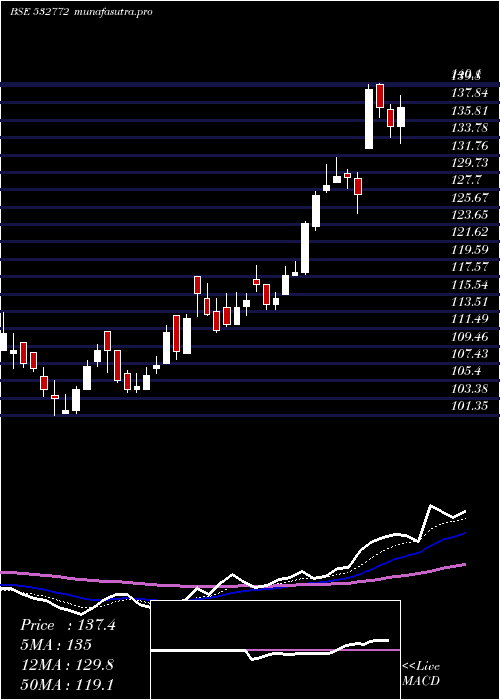Click the MACD inset chart panel
Viewport: 500px width, 700px height.
pos(275,650)
